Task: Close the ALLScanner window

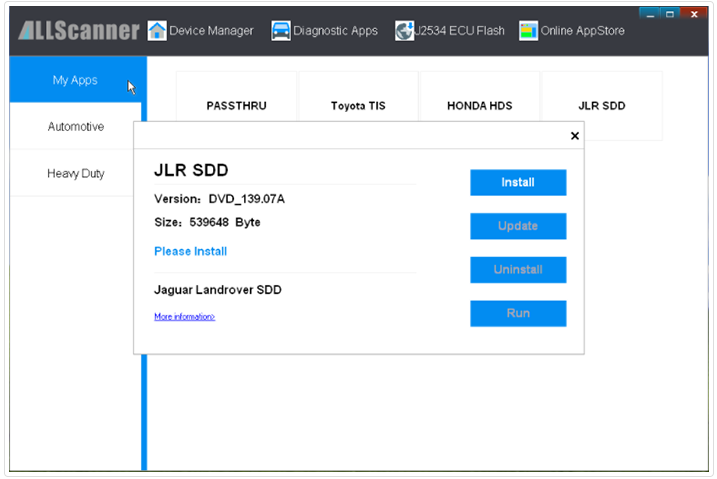Action: pos(694,14)
